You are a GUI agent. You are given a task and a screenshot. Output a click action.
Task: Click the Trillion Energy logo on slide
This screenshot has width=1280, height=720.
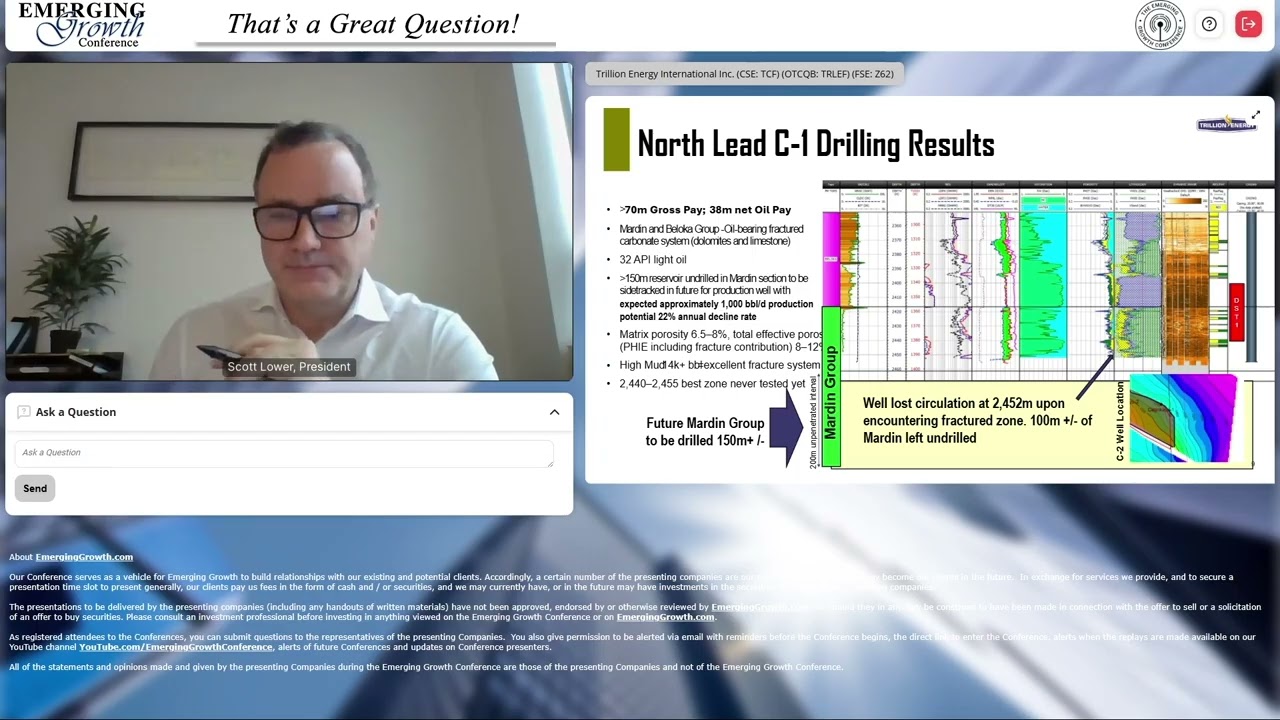[x=1226, y=125]
